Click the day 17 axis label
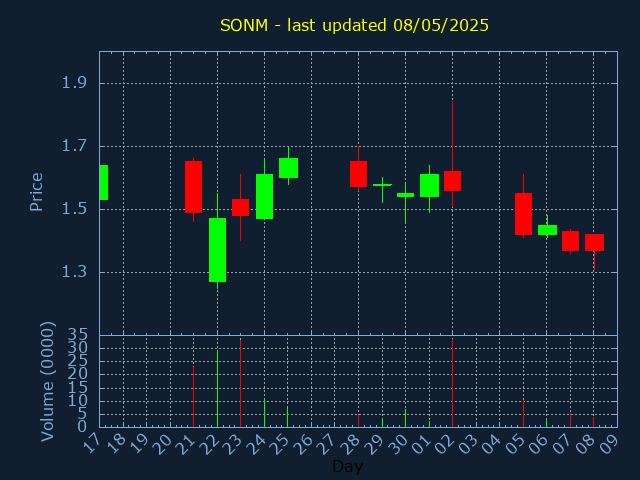Image resolution: width=640 pixels, height=480 pixels. pyautogui.click(x=92, y=444)
